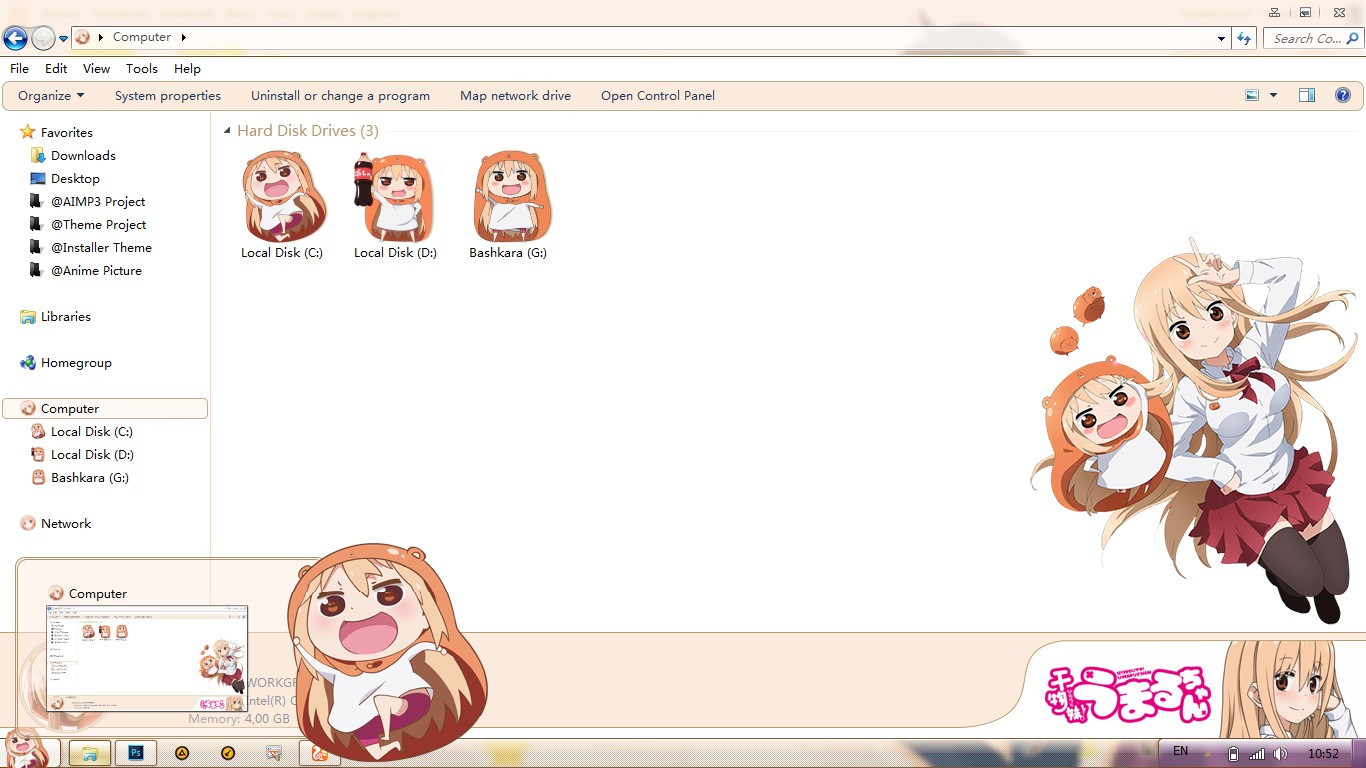
Task: Click Open Control Panel on the toolbar
Action: pos(657,95)
